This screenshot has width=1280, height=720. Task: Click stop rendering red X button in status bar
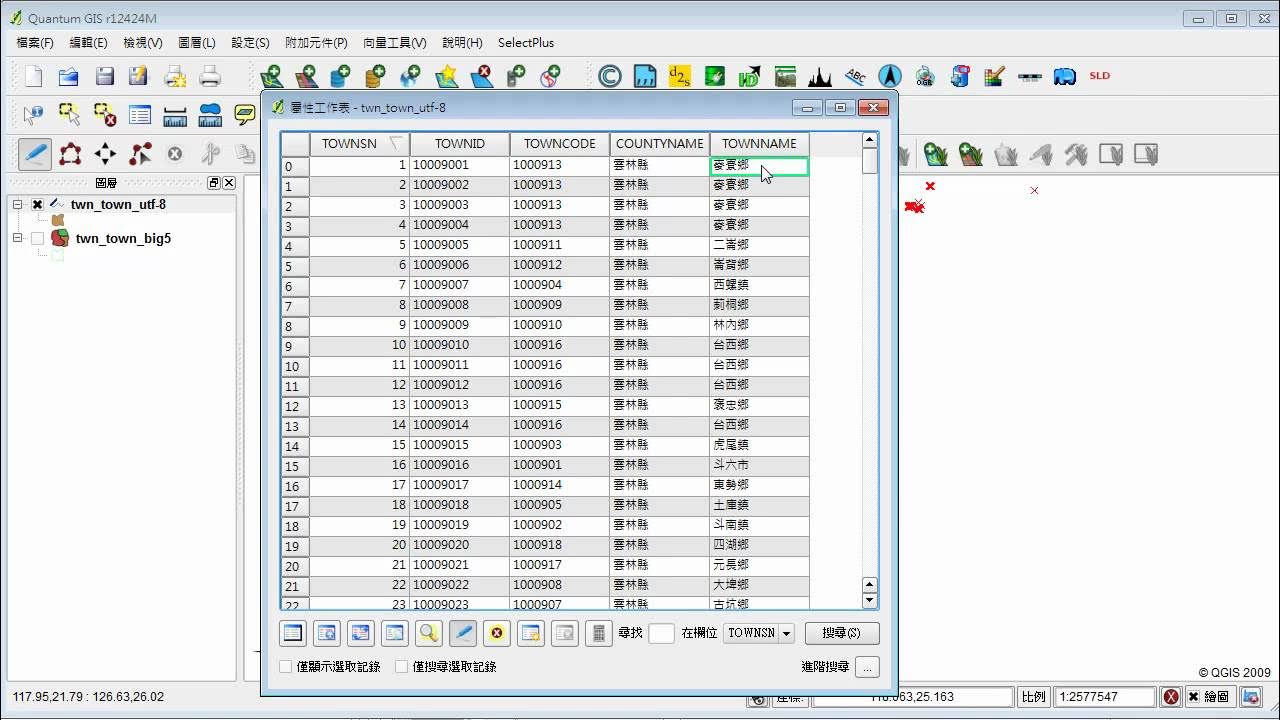click(x=1171, y=697)
